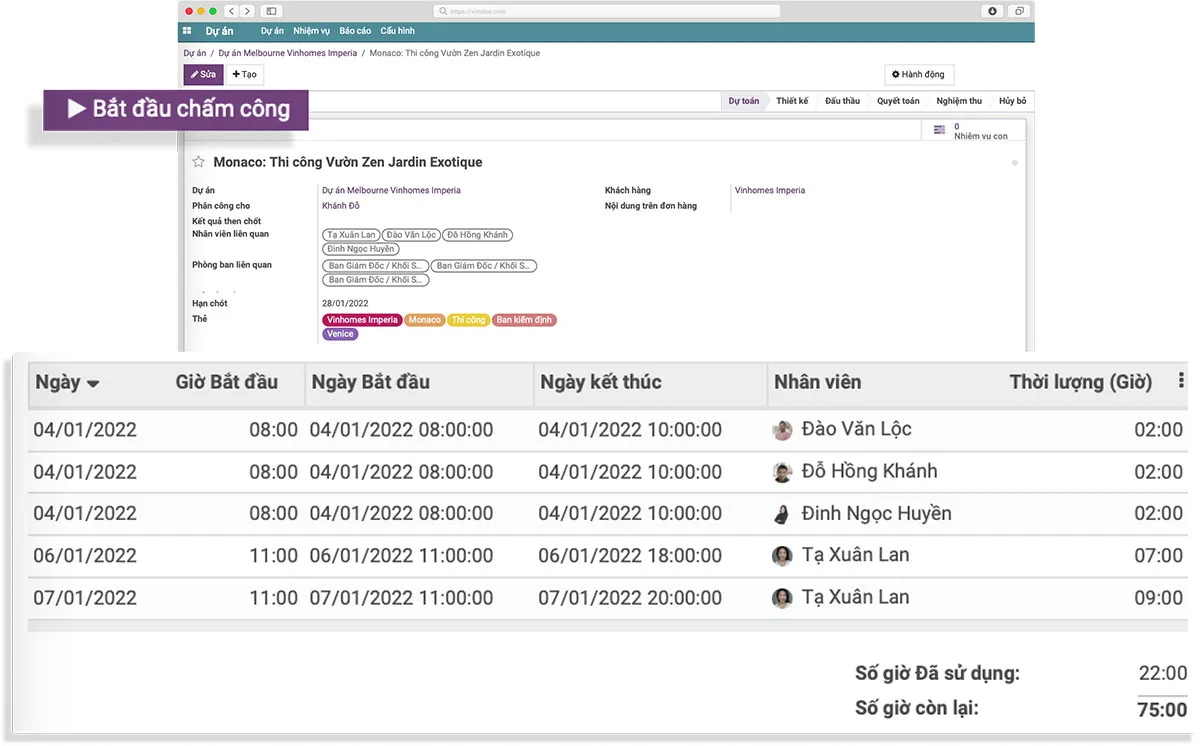Toggle the kanban state dot indicator
1200x746 pixels.
coord(1014,163)
